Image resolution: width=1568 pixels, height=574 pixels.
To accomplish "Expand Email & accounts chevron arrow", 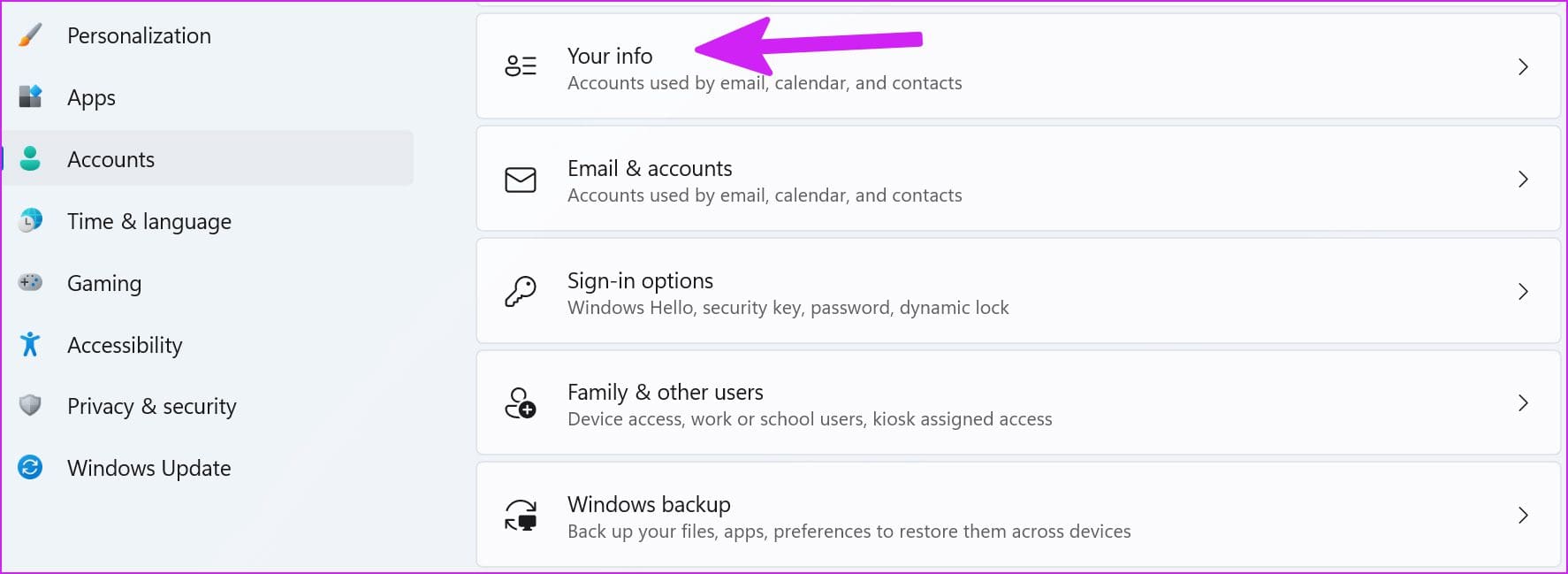I will pyautogui.click(x=1523, y=179).
